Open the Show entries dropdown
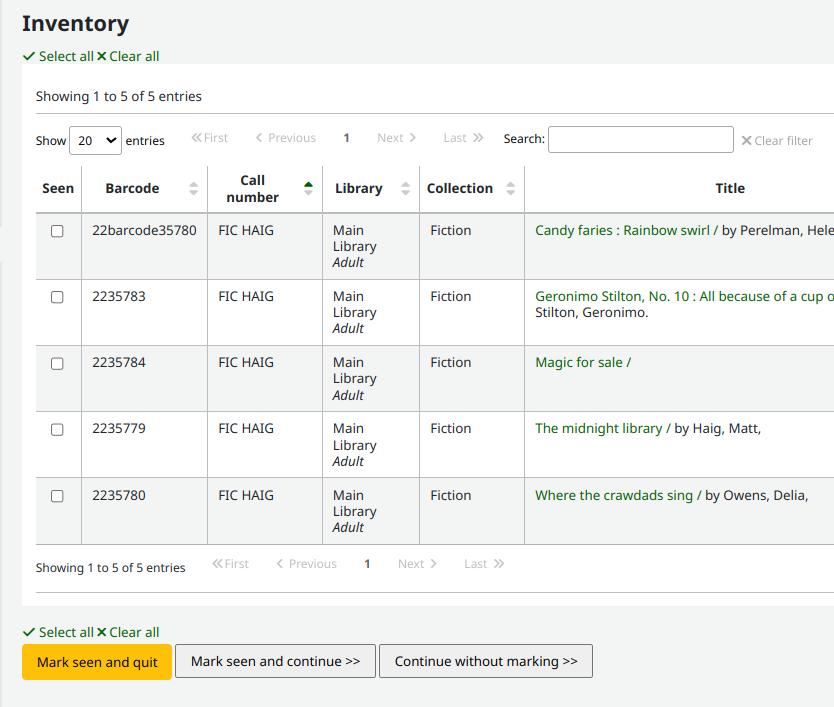The height and width of the screenshot is (707, 834). pyautogui.click(x=94, y=141)
